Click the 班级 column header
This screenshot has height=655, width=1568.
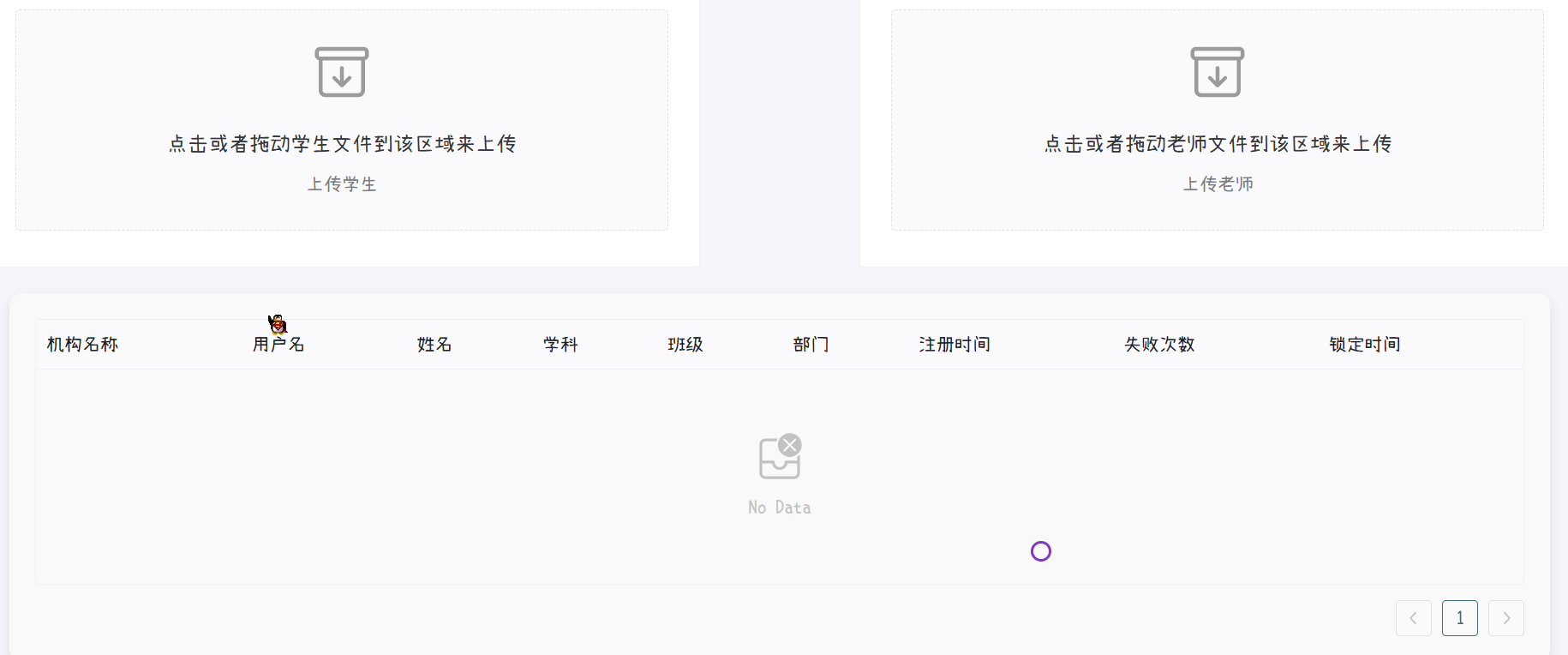click(685, 345)
